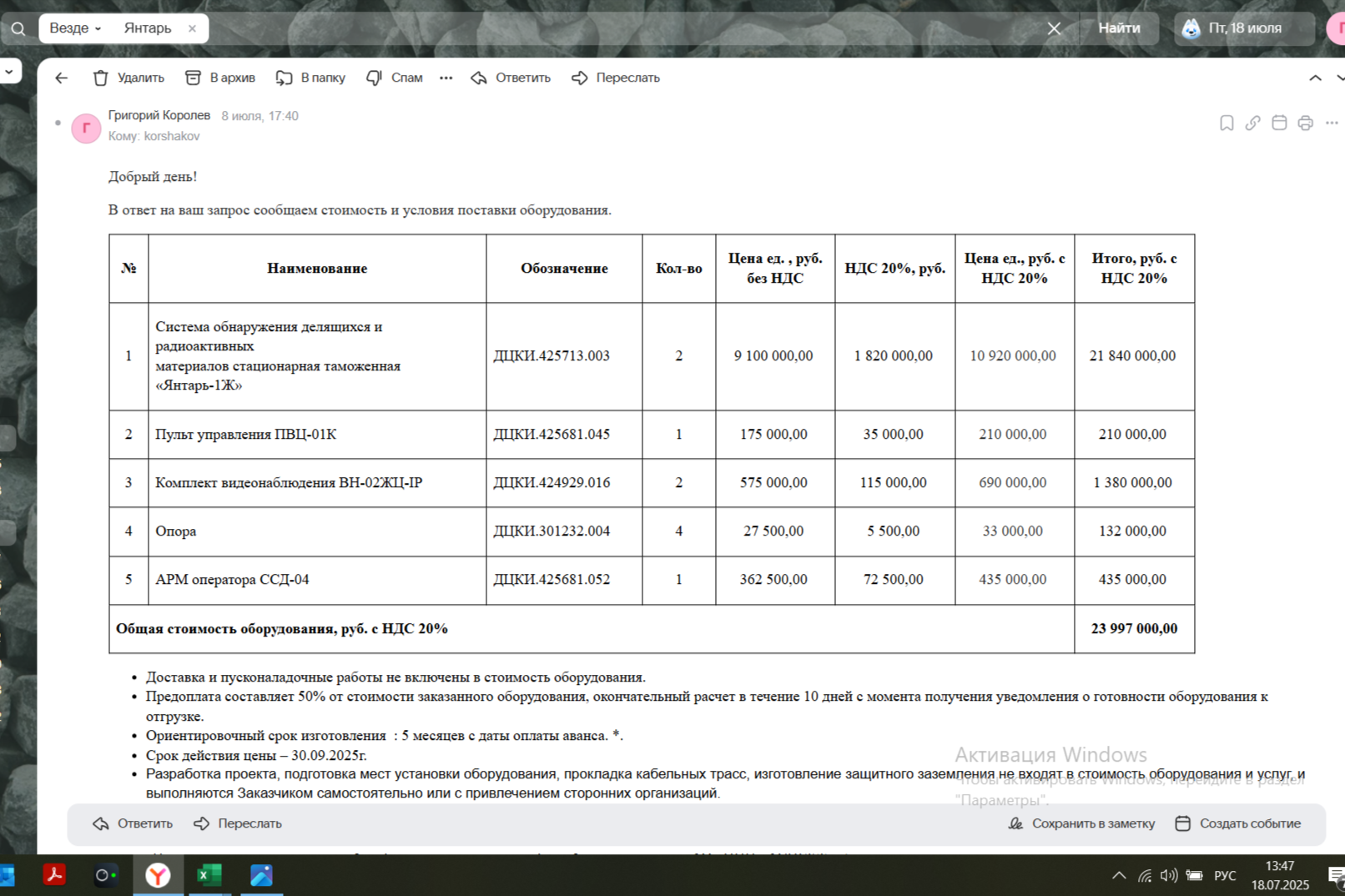Expand the left sidebar chevron button
1345x896 pixels.
(9, 71)
